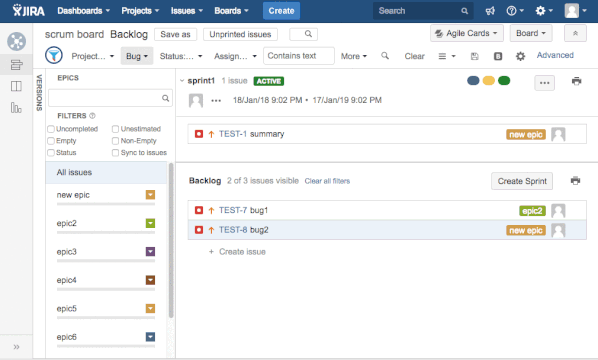The height and width of the screenshot is (360, 598).
Task: Open the Issues menu
Action: (x=186, y=11)
